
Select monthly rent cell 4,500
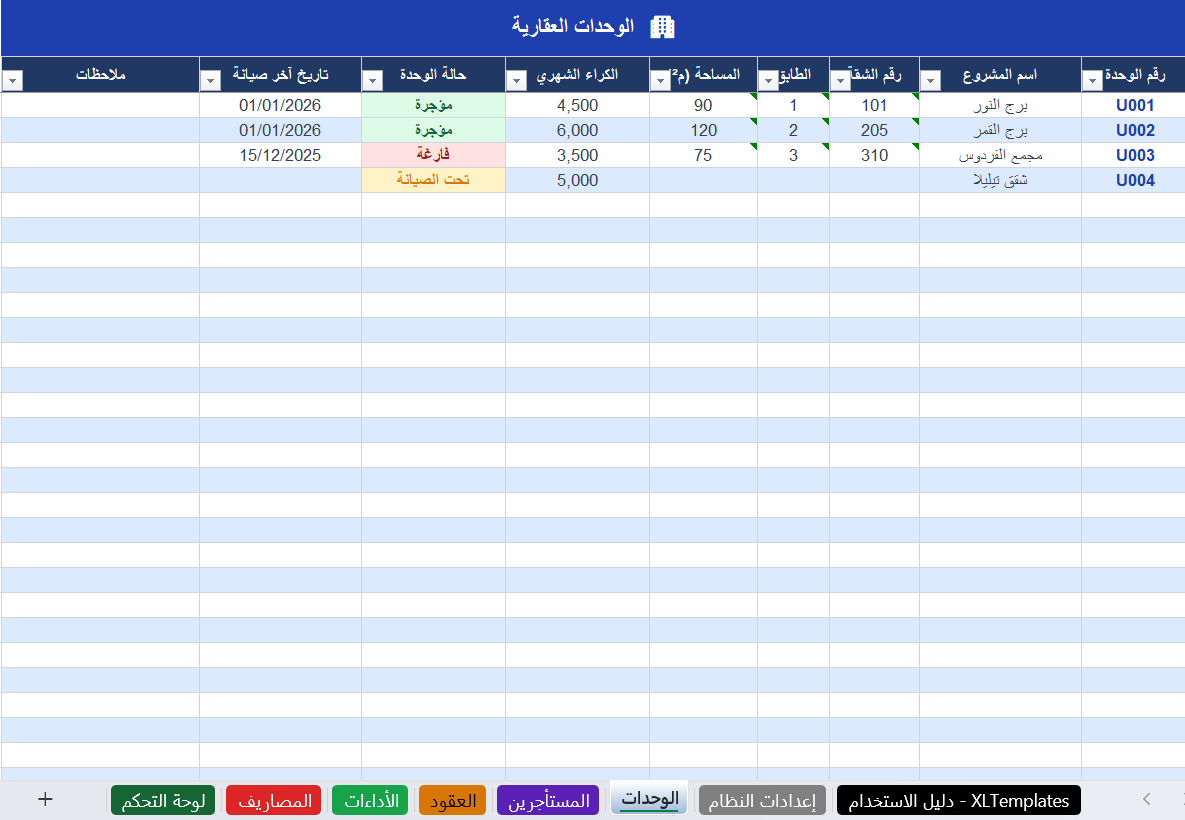click(x=577, y=105)
